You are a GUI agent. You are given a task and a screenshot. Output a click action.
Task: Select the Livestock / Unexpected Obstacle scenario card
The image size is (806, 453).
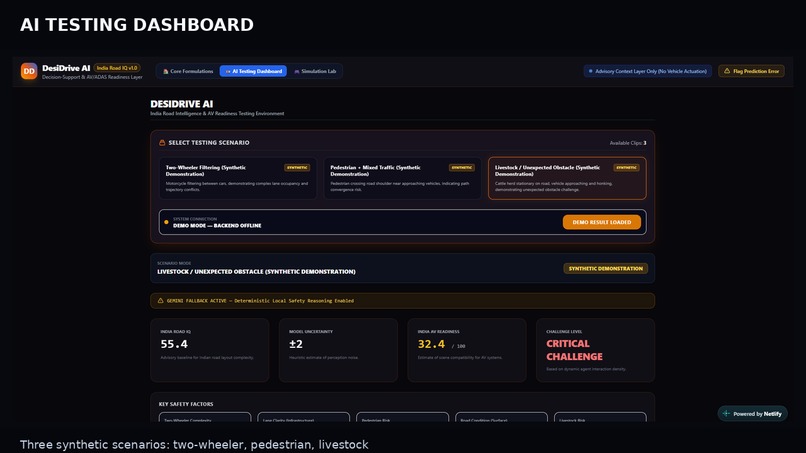[x=567, y=178]
